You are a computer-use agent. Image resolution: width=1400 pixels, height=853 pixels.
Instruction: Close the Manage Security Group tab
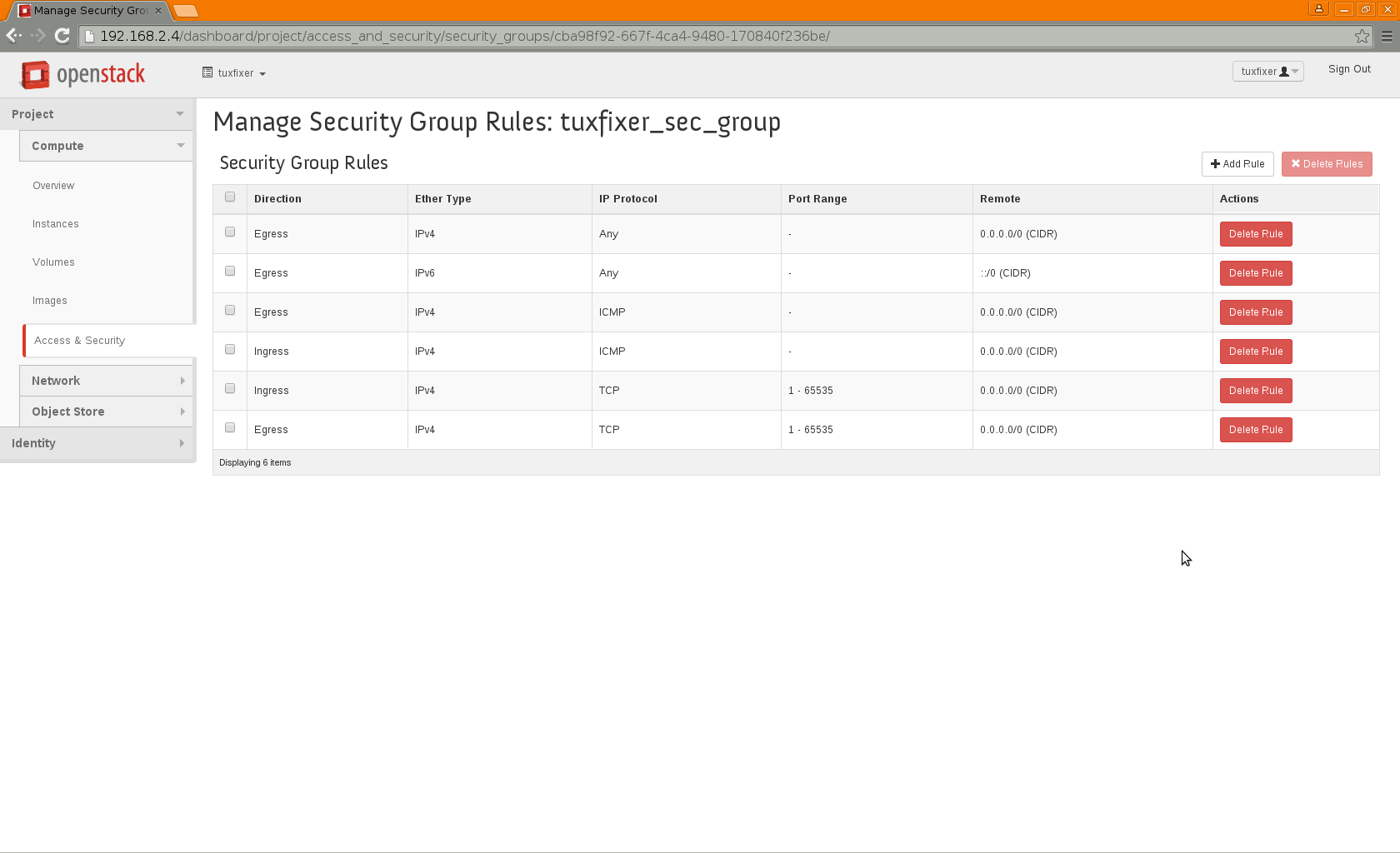[158, 11]
